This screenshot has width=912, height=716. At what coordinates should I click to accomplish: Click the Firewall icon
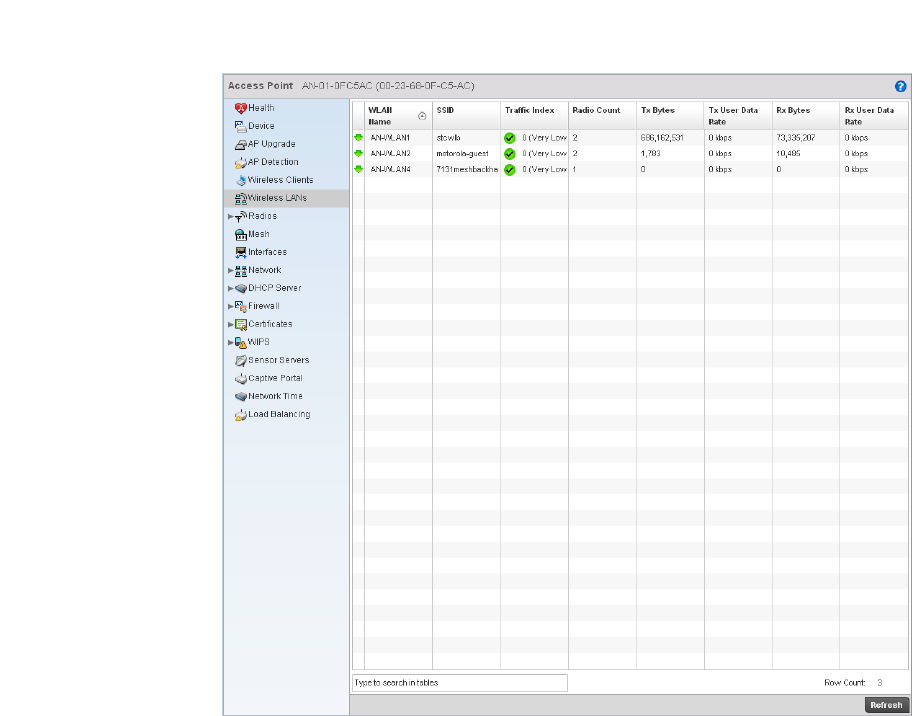pyautogui.click(x=241, y=307)
